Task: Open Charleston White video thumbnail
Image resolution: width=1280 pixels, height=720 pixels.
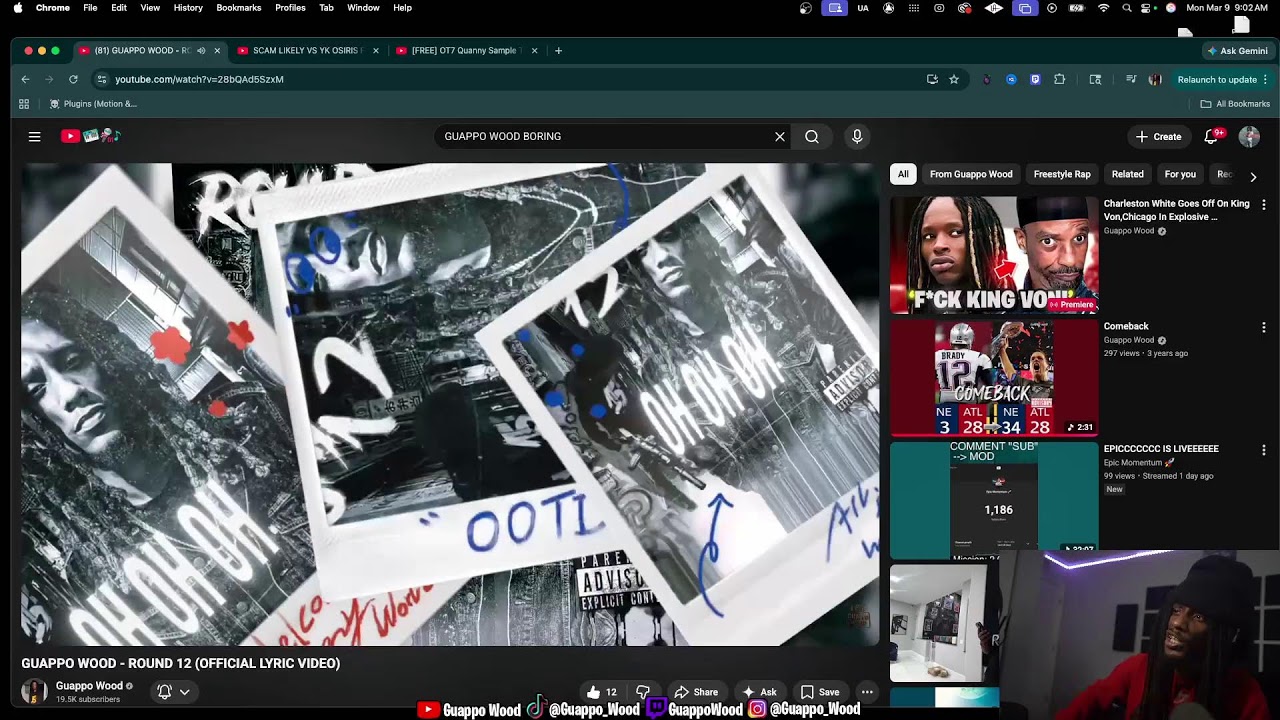Action: (994, 255)
